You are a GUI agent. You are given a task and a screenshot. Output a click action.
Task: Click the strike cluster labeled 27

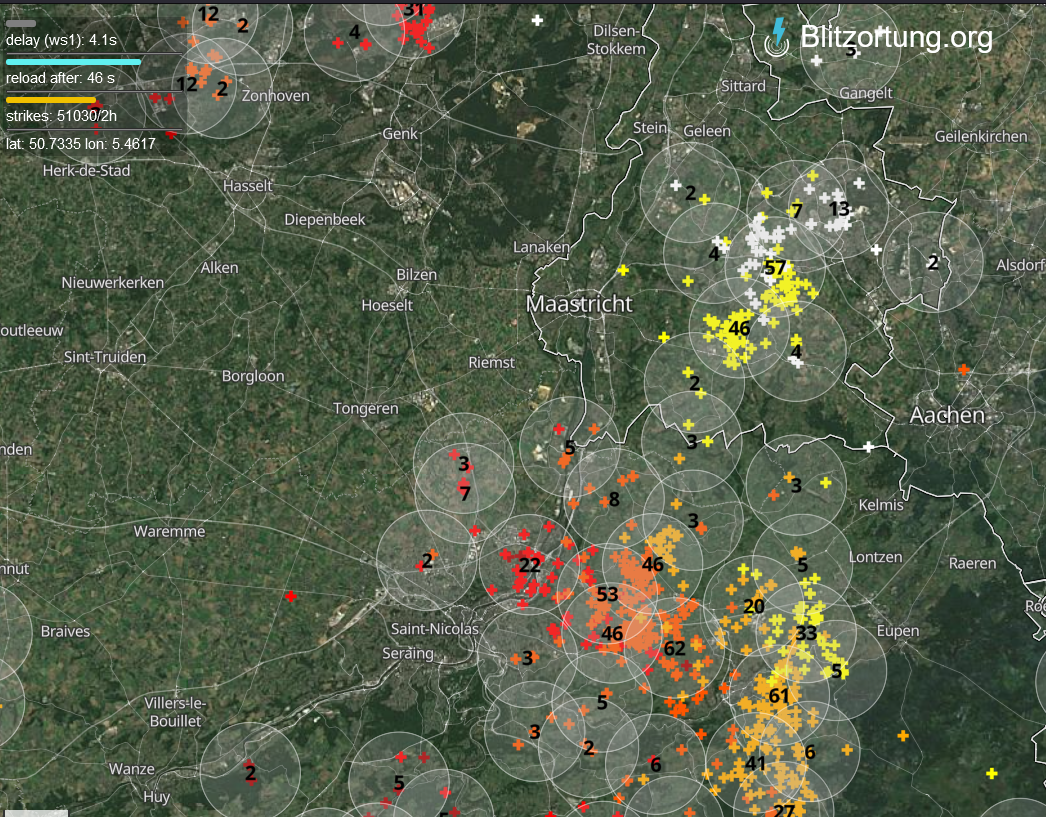783,810
